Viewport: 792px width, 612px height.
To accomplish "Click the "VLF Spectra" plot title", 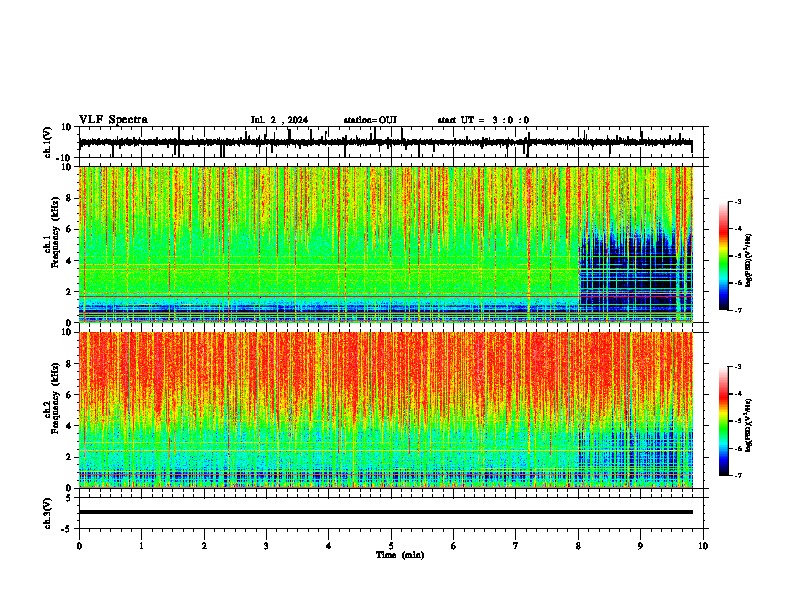I will [x=113, y=120].
